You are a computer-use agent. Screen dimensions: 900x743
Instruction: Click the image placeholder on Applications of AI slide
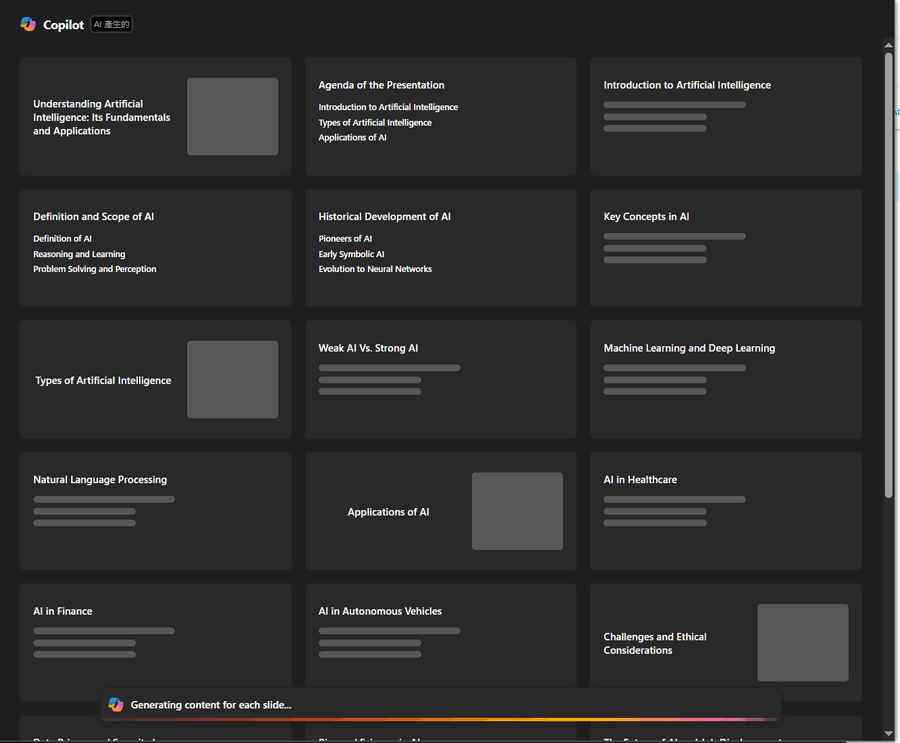coord(517,511)
